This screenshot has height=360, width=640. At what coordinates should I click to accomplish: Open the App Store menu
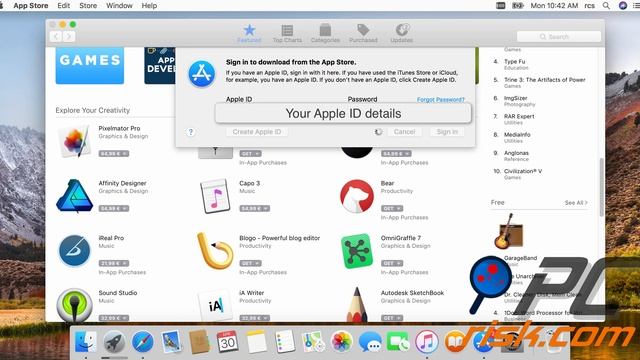(31, 6)
